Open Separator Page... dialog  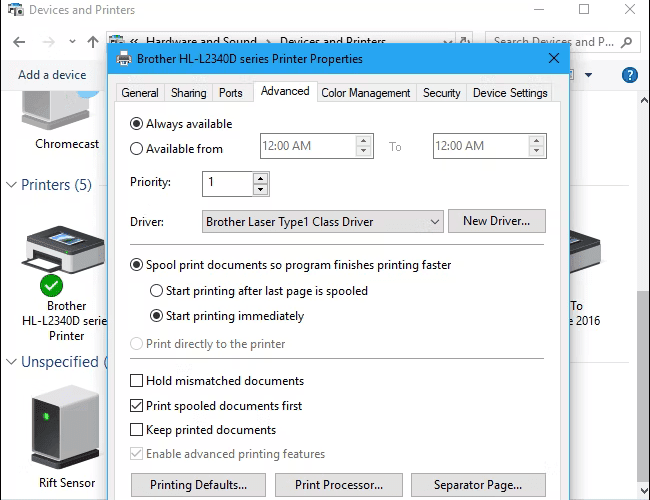[478, 485]
